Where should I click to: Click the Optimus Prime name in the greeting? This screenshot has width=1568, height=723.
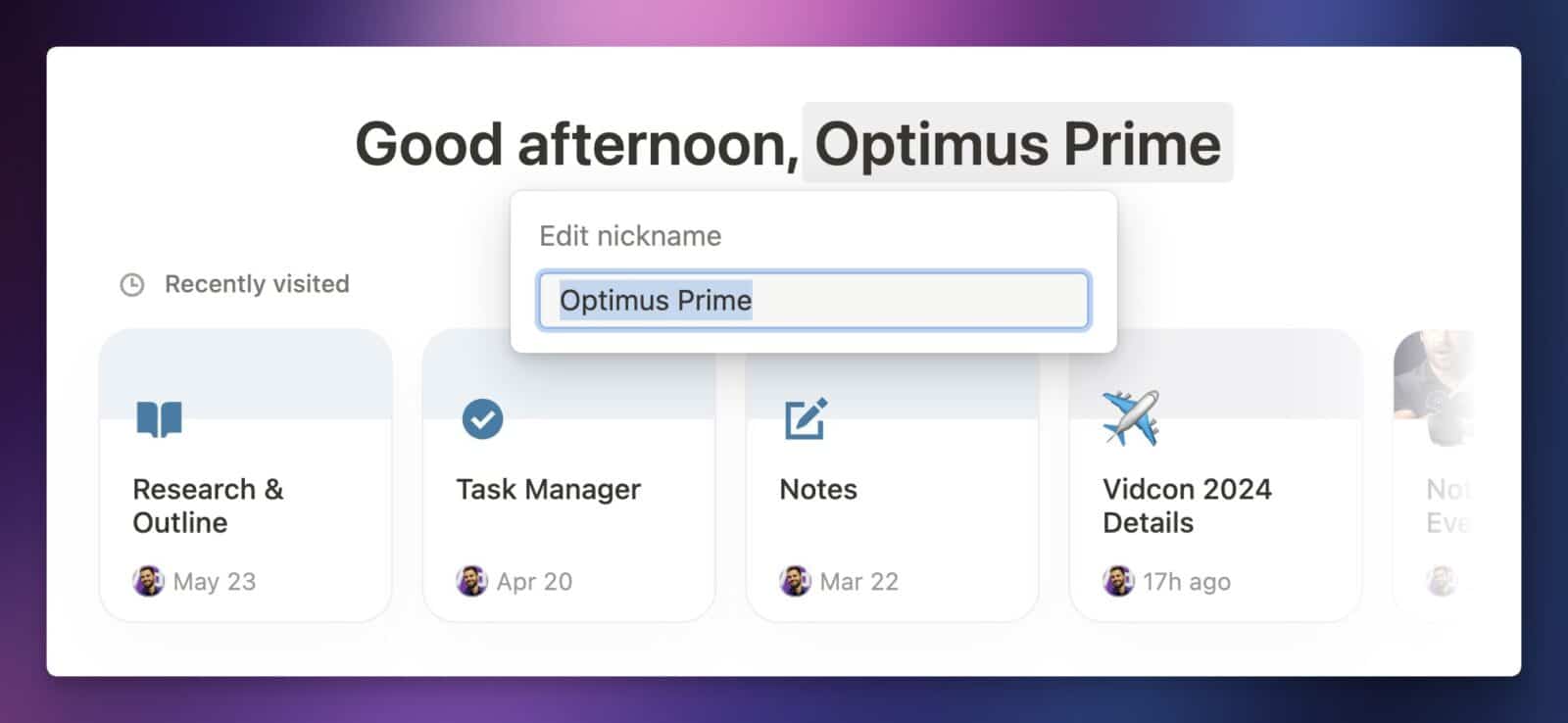pyautogui.click(x=1017, y=144)
